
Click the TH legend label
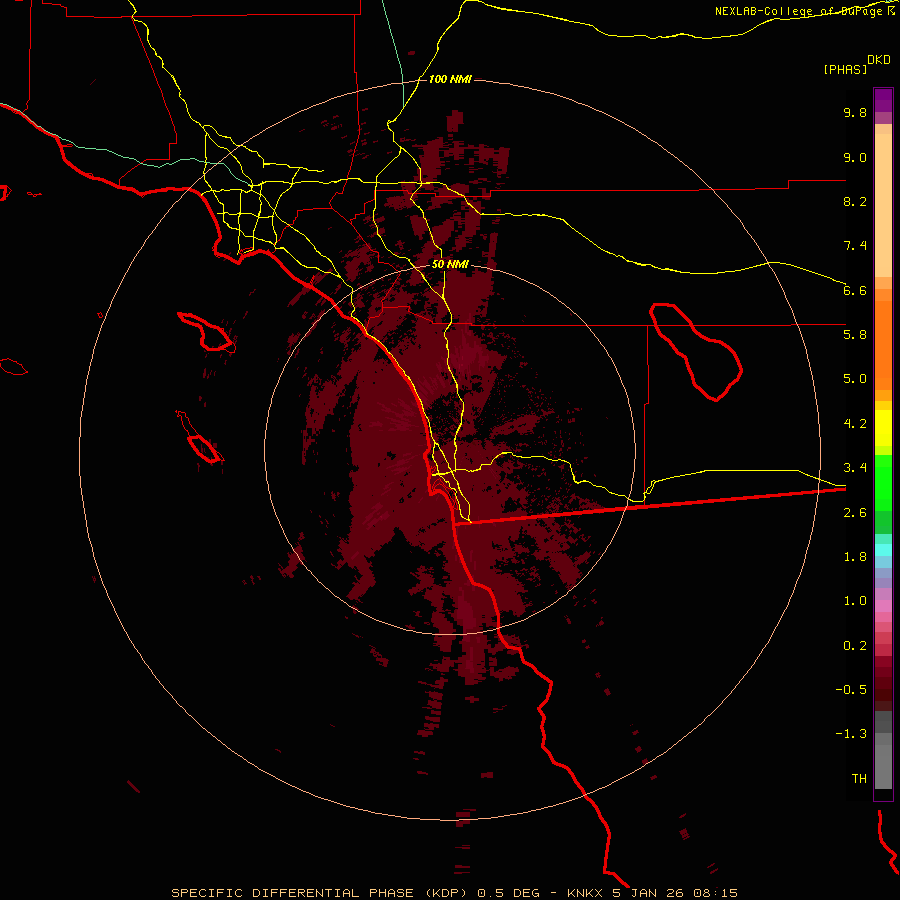pos(859,779)
